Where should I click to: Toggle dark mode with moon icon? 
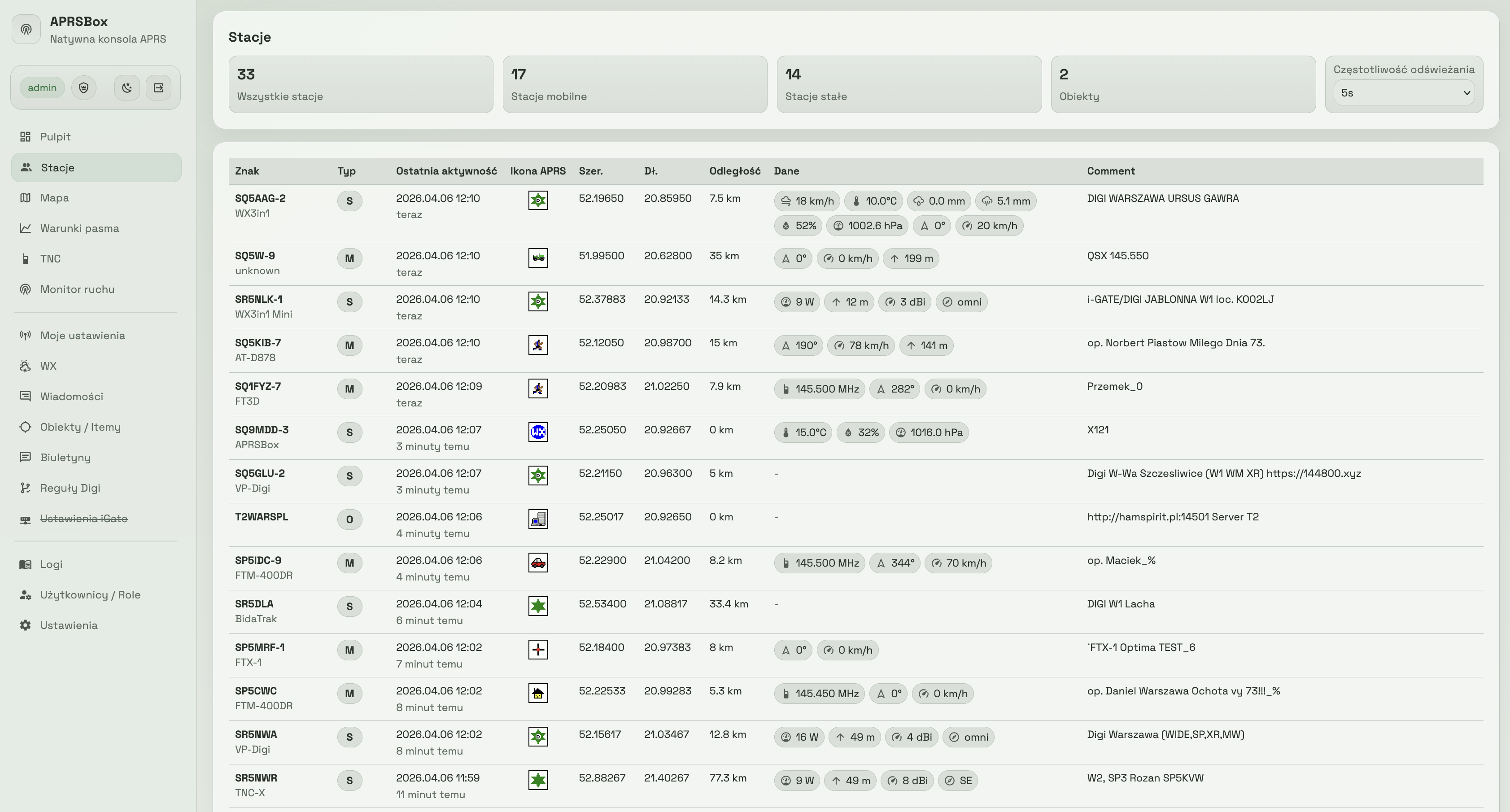(127, 88)
